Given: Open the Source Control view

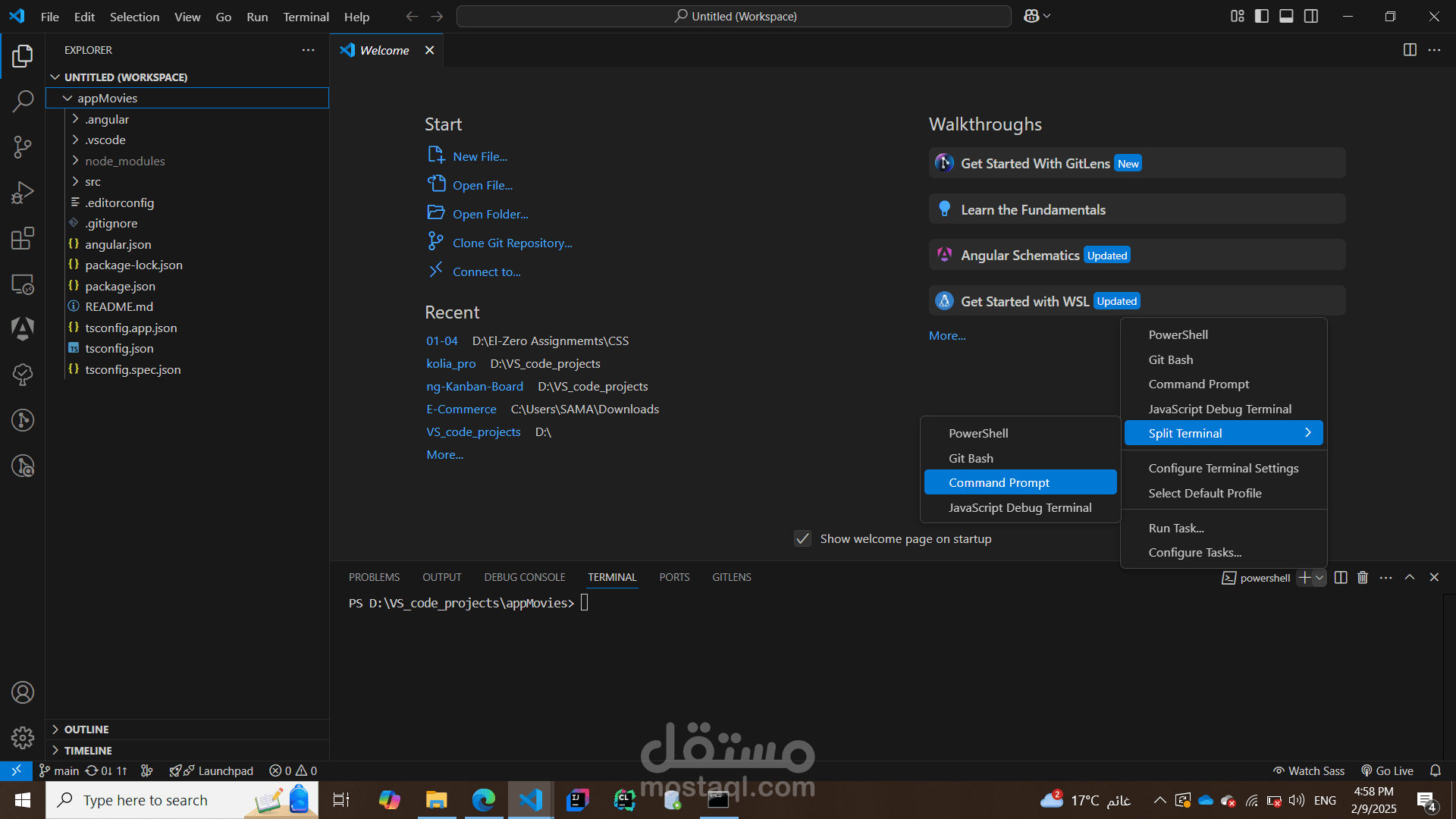Looking at the screenshot, I should [x=23, y=146].
